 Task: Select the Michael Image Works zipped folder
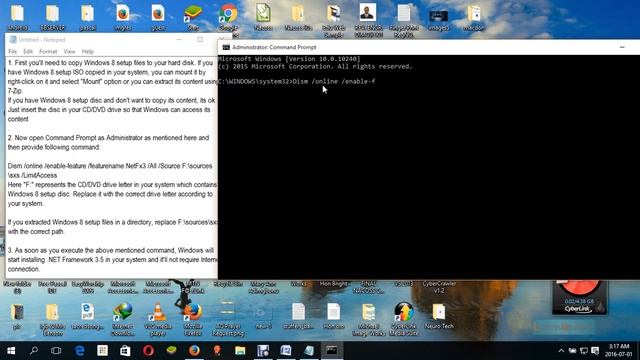tap(369, 319)
